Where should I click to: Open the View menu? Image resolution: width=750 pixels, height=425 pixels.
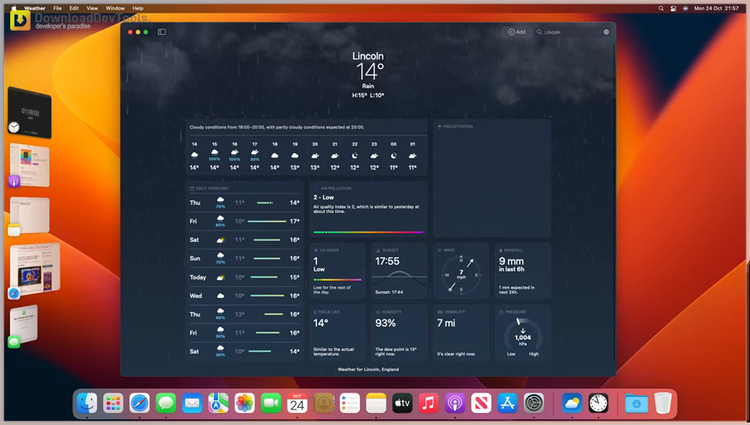click(x=92, y=7)
